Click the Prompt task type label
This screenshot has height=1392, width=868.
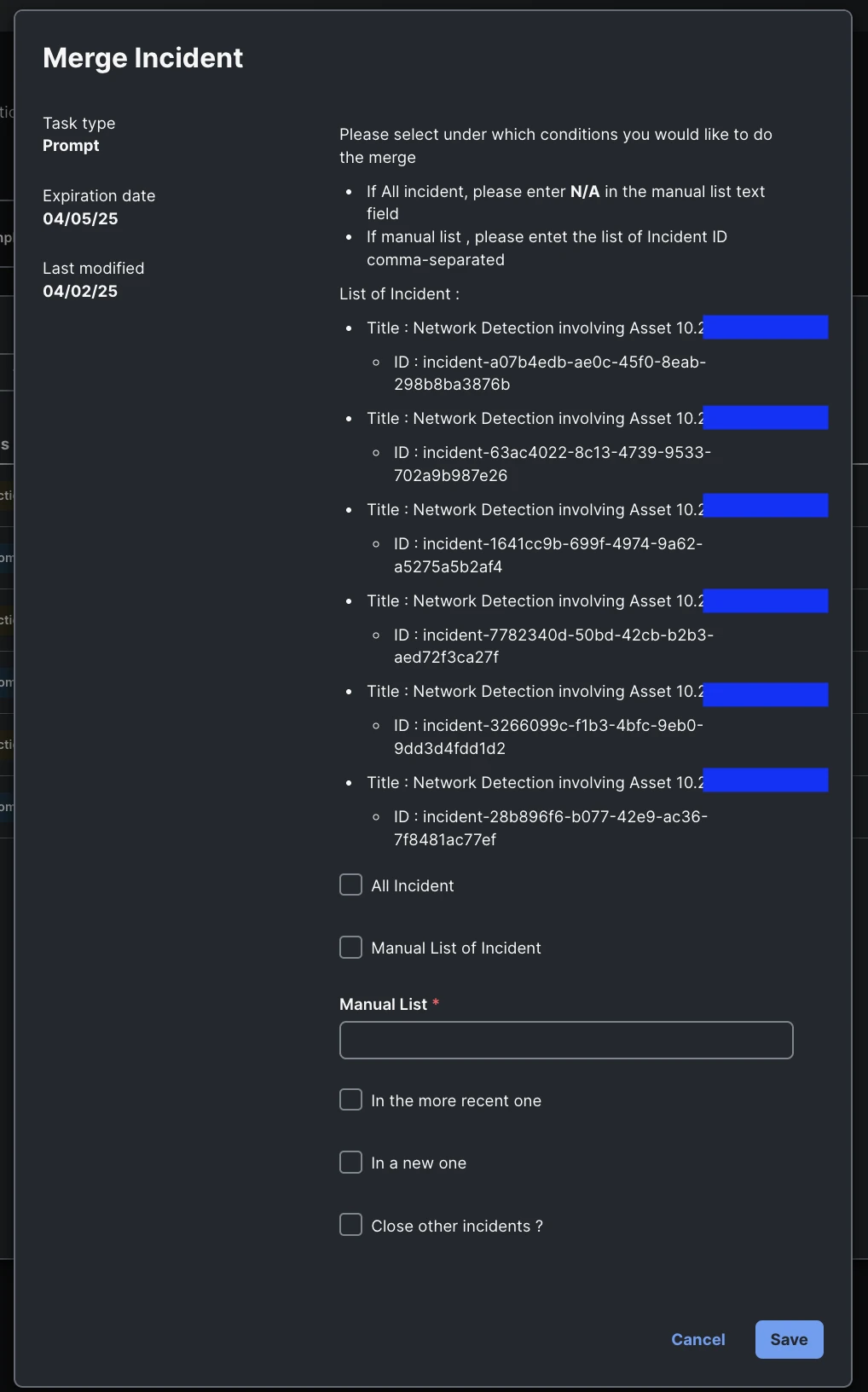tap(72, 145)
